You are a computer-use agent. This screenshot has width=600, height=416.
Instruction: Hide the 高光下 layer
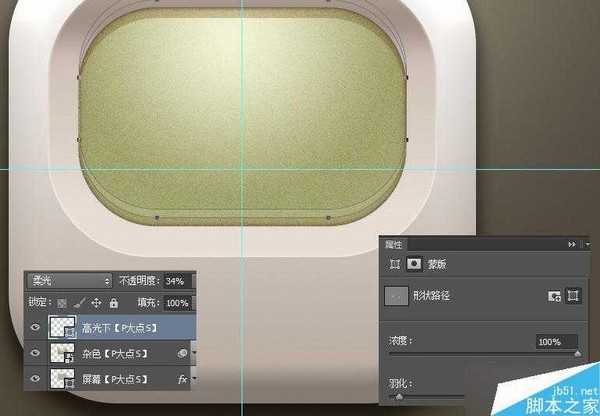pyautogui.click(x=37, y=327)
